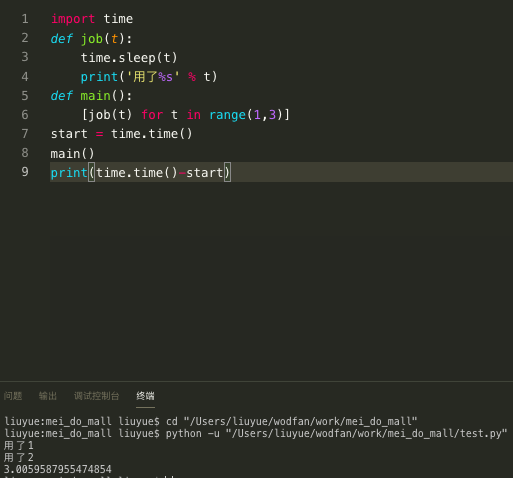513x478 pixels.
Task: Open the 调试控制台 tab
Action: point(97,396)
